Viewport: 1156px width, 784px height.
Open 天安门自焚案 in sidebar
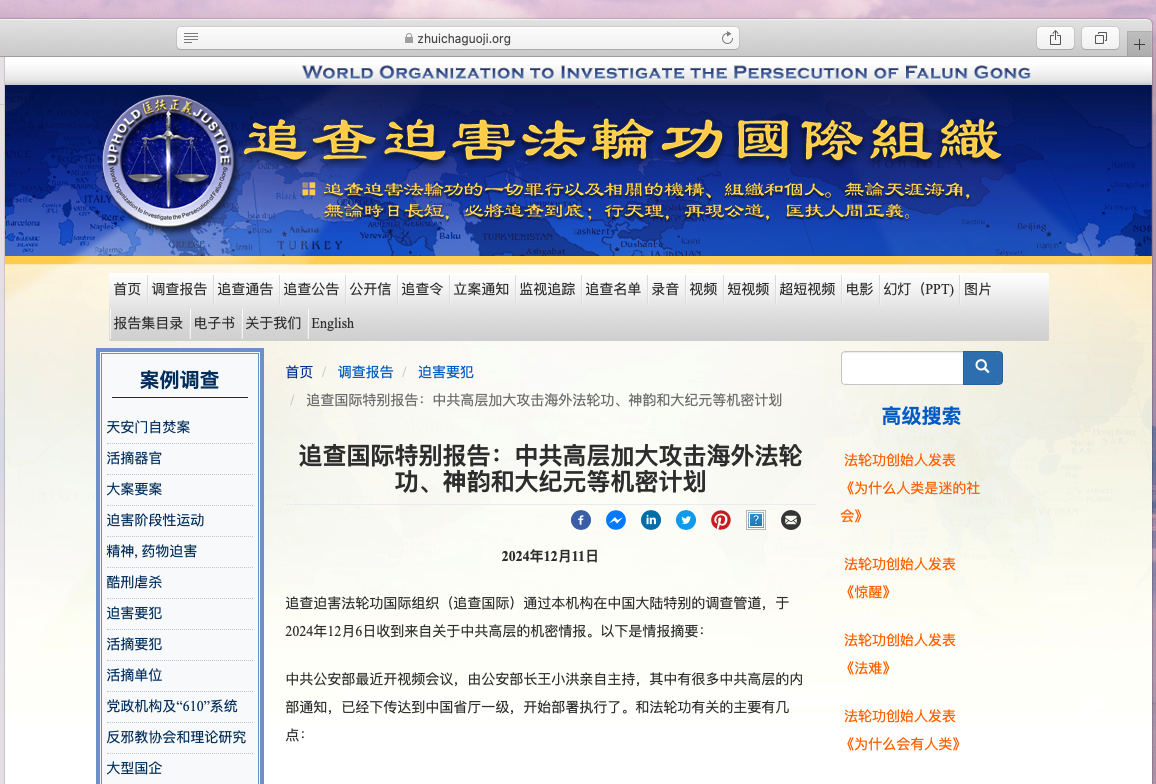click(148, 427)
